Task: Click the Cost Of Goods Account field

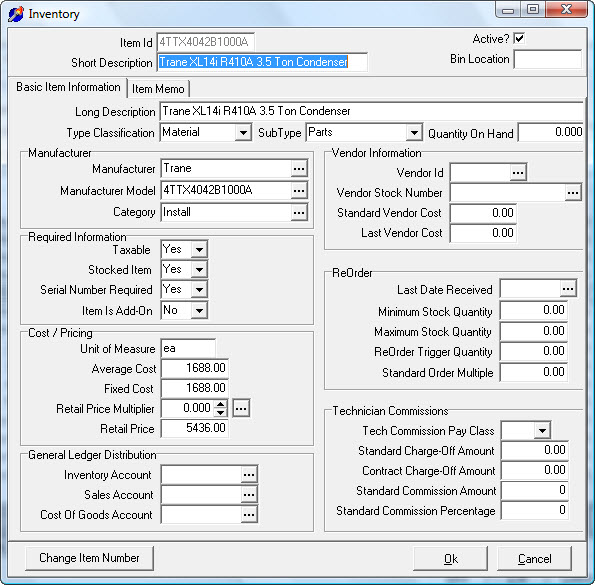Action: [x=201, y=515]
